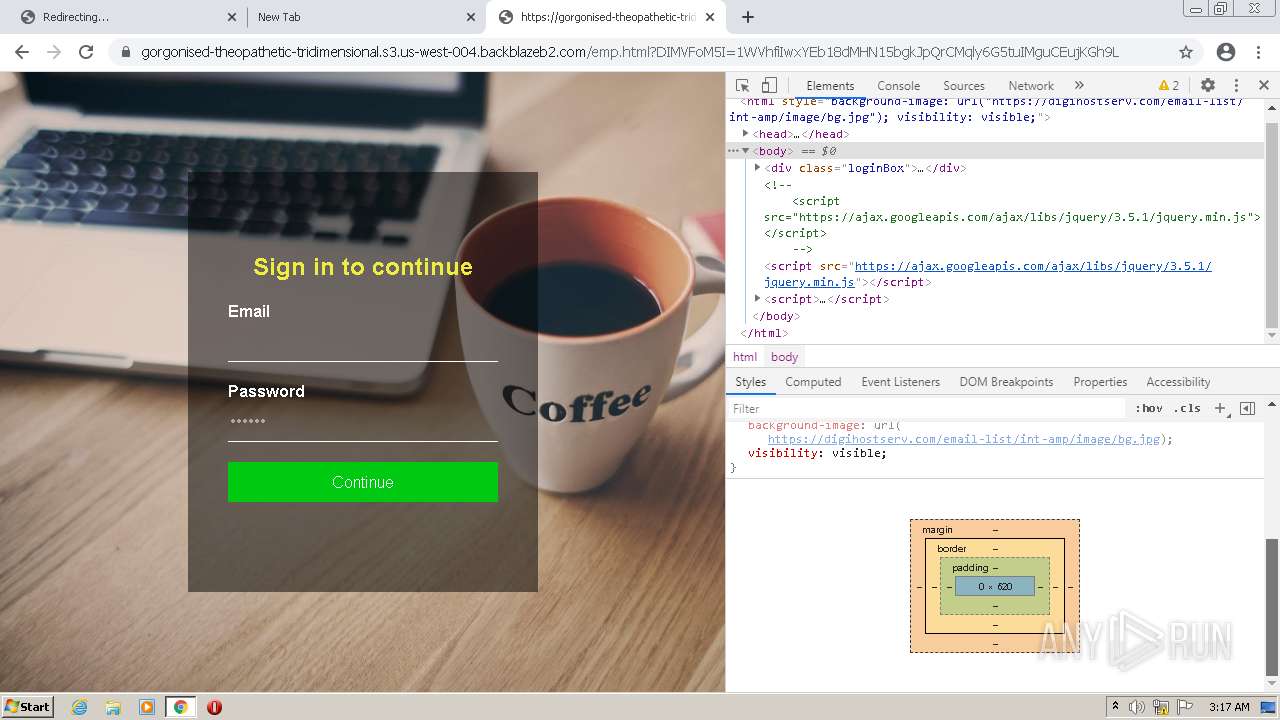Viewport: 1280px width, 720px height.
Task: Open a new browser tab with plus
Action: pos(748,17)
